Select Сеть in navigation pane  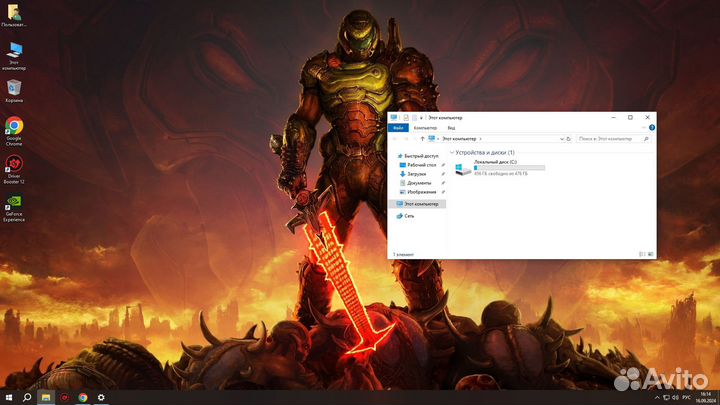(405, 216)
